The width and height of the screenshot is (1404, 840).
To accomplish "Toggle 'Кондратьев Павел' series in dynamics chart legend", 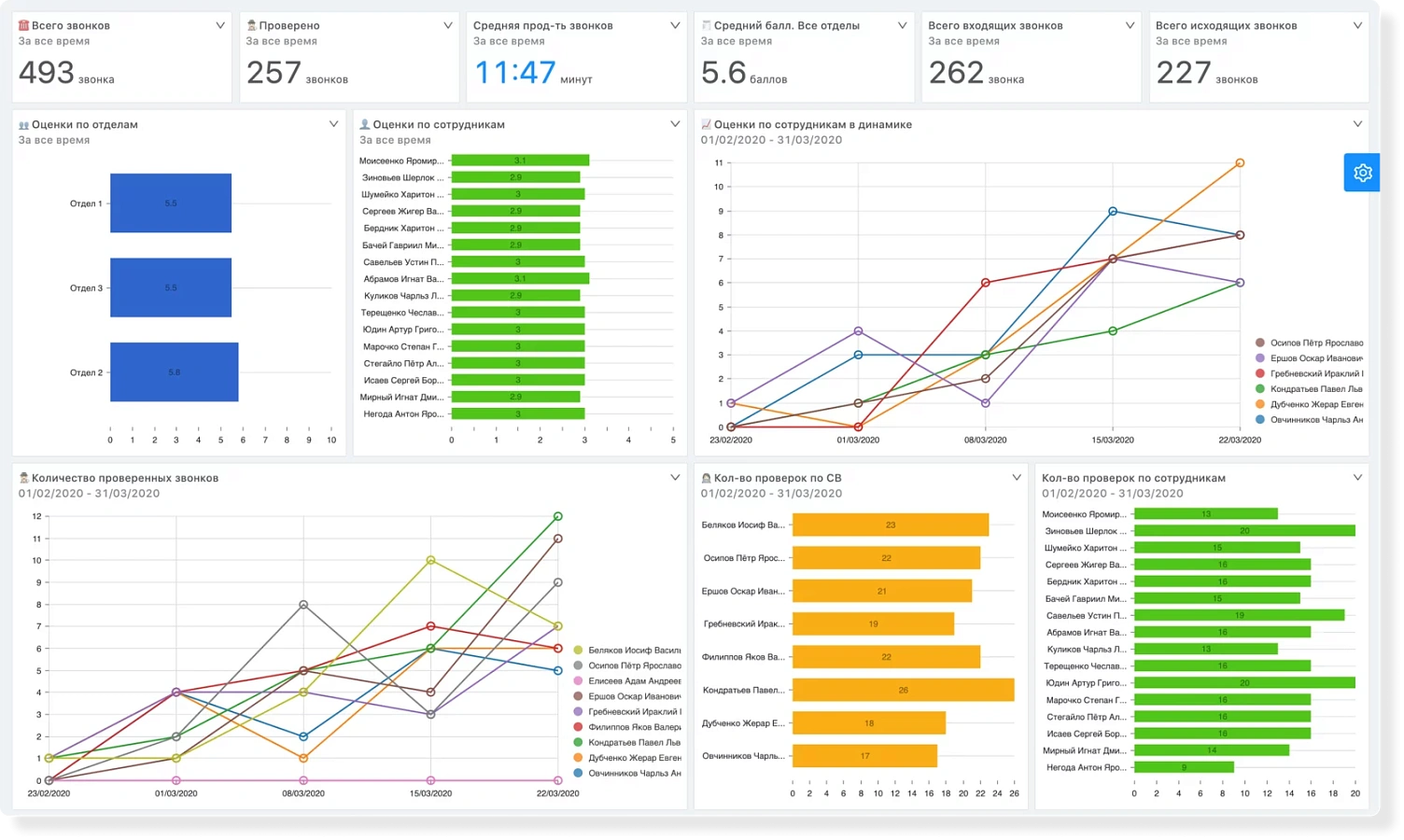I will pyautogui.click(x=1309, y=389).
